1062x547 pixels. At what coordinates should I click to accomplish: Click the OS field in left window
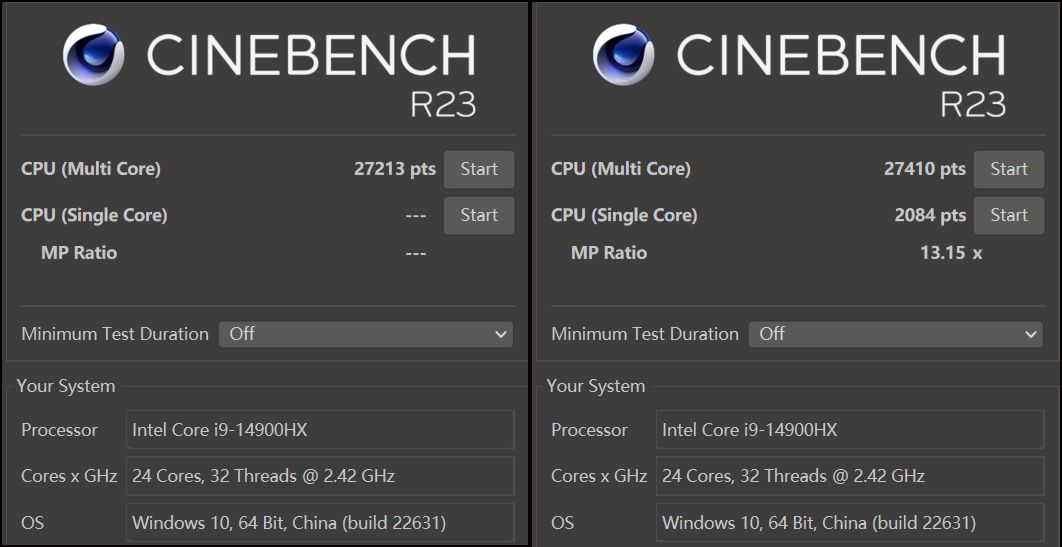tap(320, 522)
